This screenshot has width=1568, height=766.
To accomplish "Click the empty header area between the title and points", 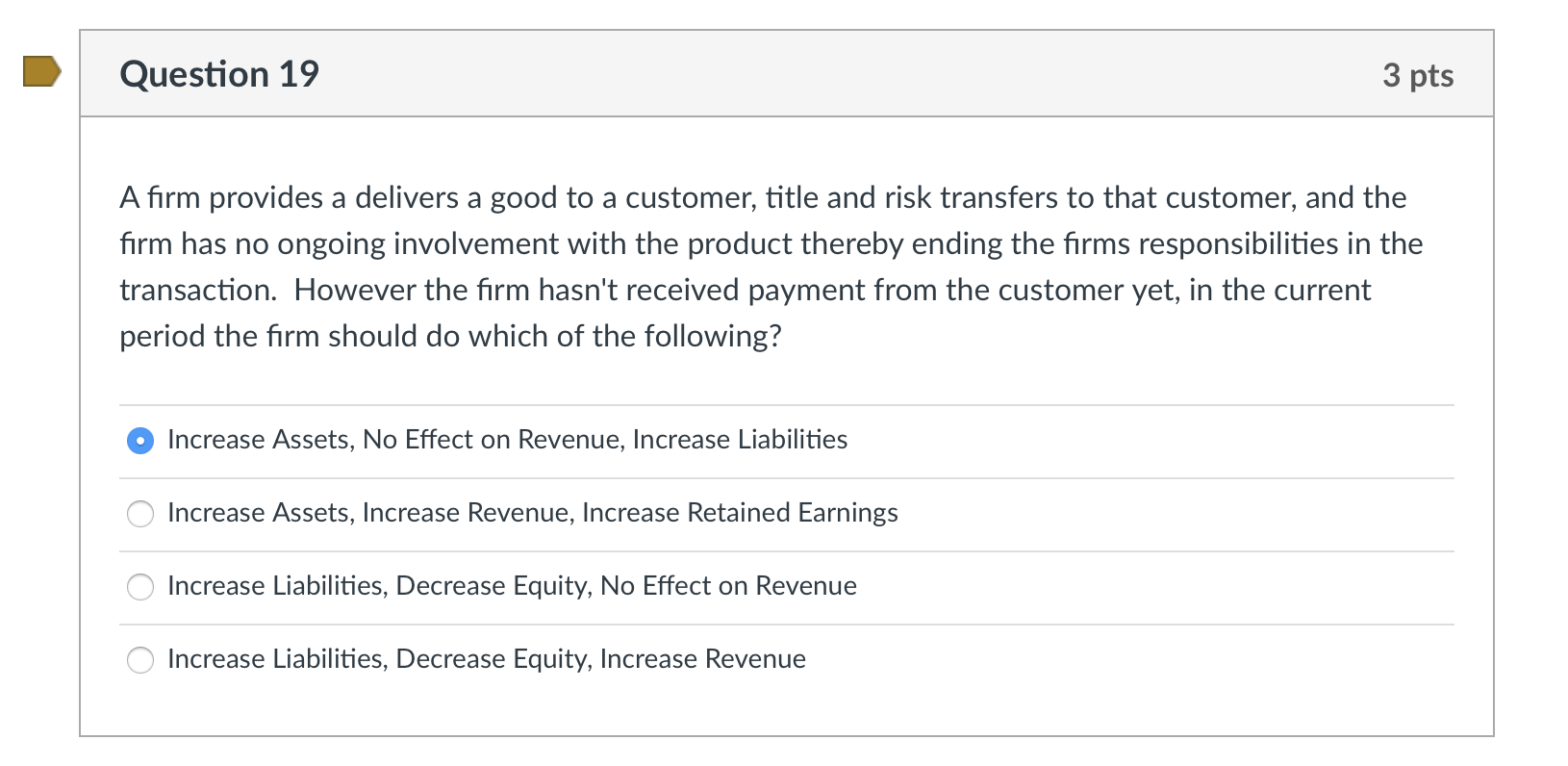I will click(x=847, y=74).
